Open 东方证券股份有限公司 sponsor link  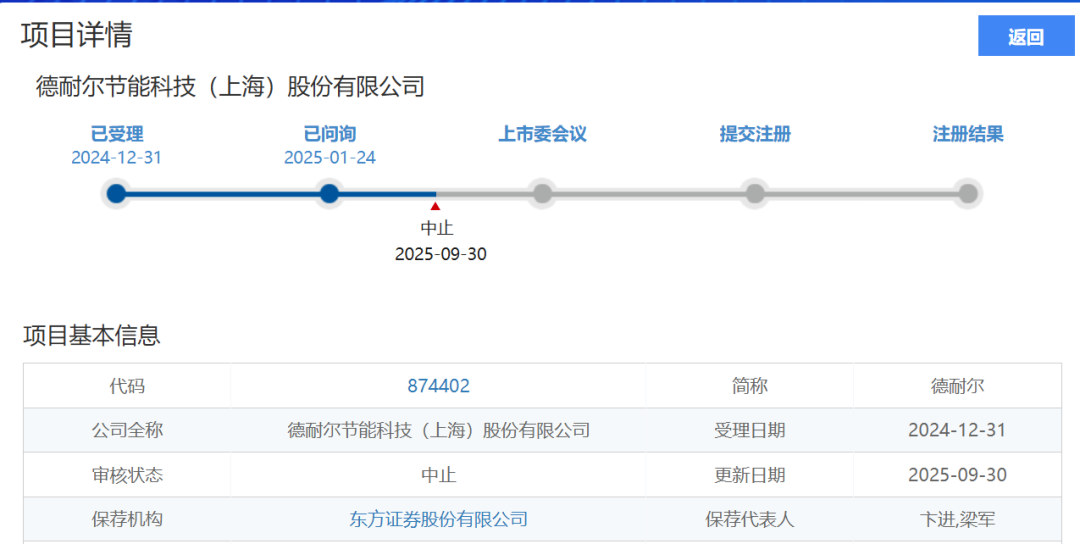[x=438, y=519]
